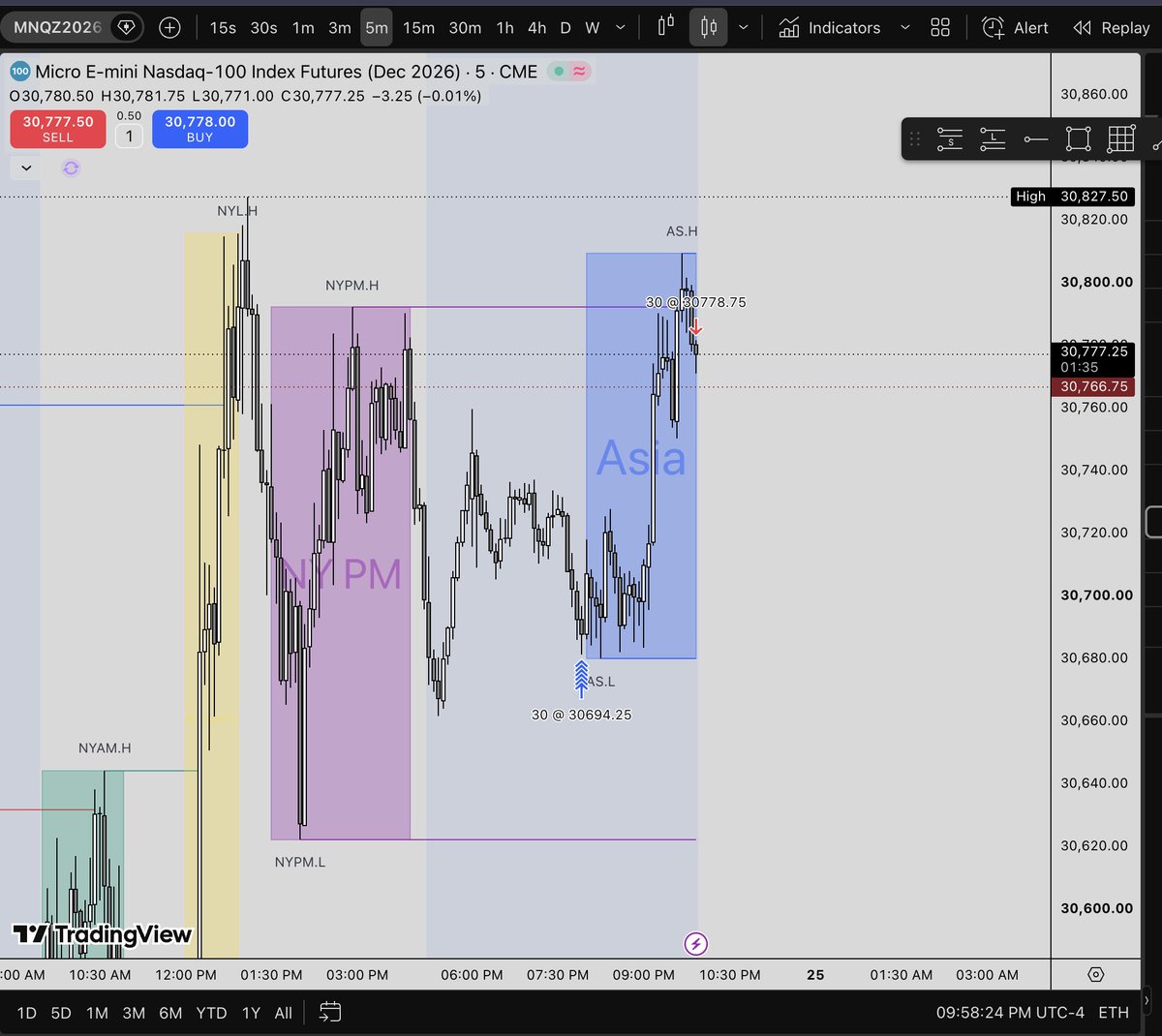The height and width of the screenshot is (1036, 1162).
Task: Set the date range to 1Y
Action: 251,1013
